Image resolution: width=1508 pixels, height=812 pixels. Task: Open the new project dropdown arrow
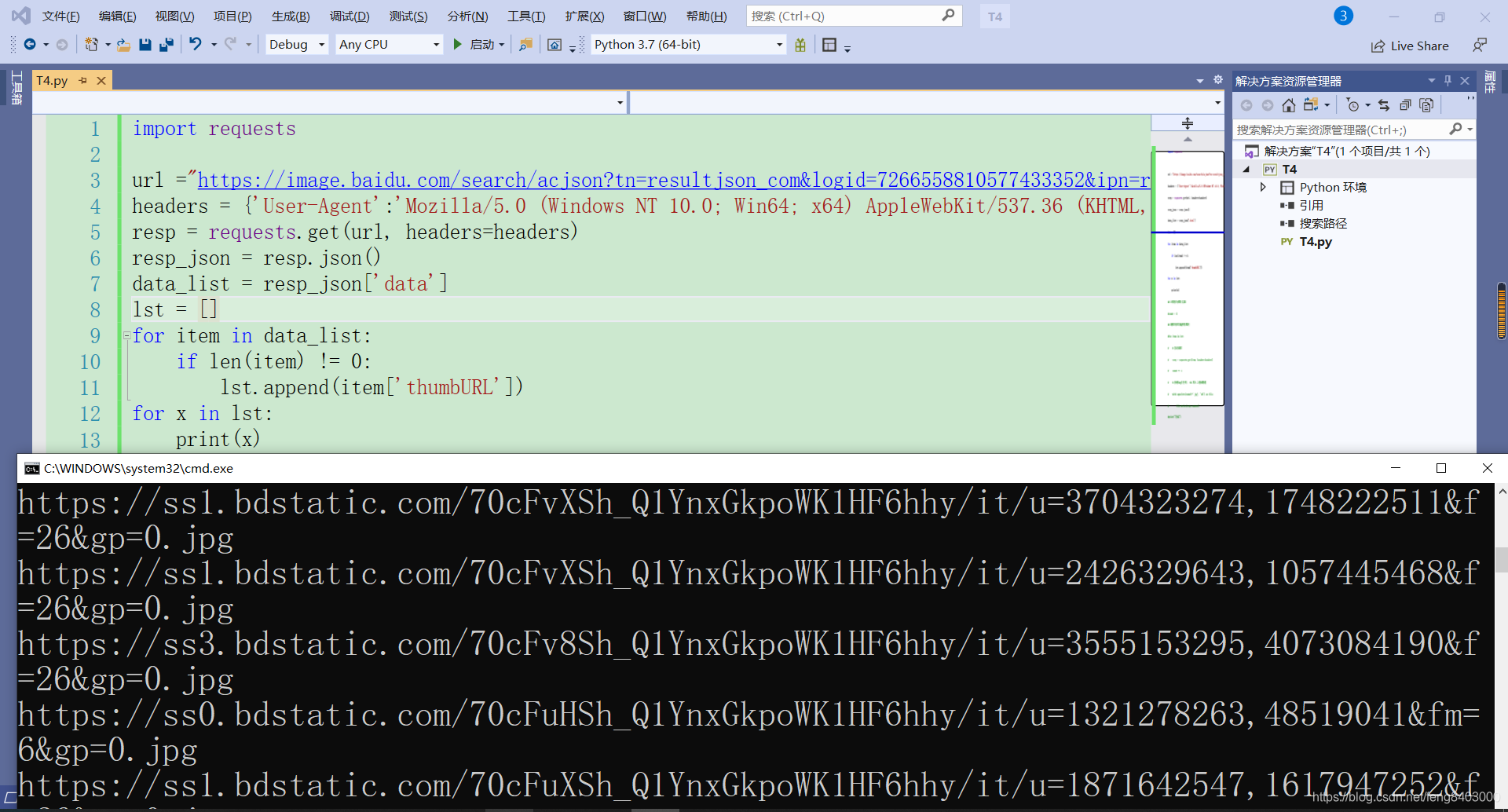point(108,45)
